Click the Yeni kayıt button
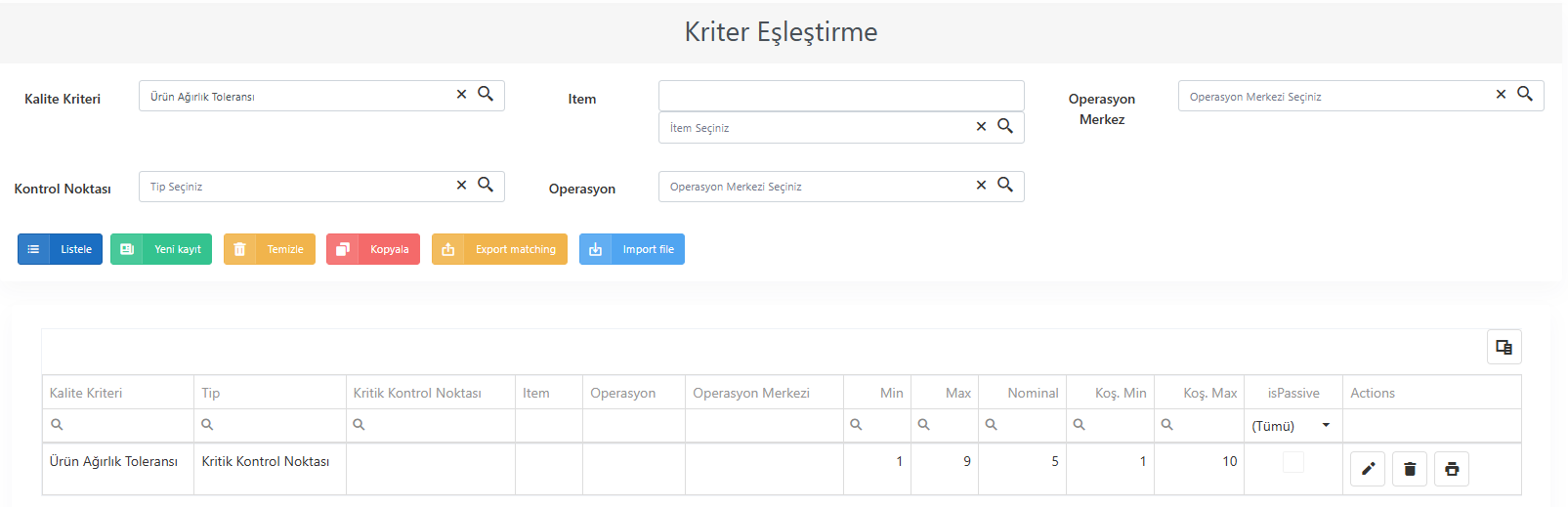Viewport: 1568px width, 507px height. (161, 249)
